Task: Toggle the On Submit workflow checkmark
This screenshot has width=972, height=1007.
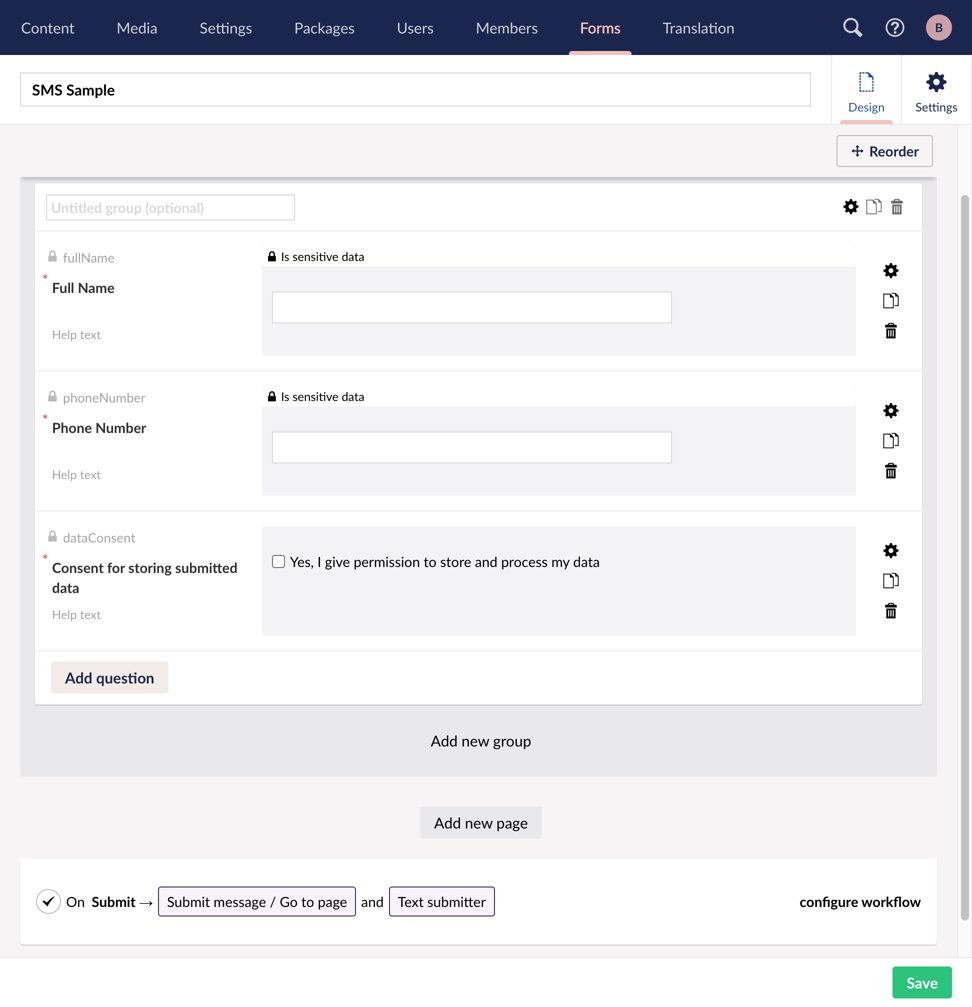Action: pos(48,902)
